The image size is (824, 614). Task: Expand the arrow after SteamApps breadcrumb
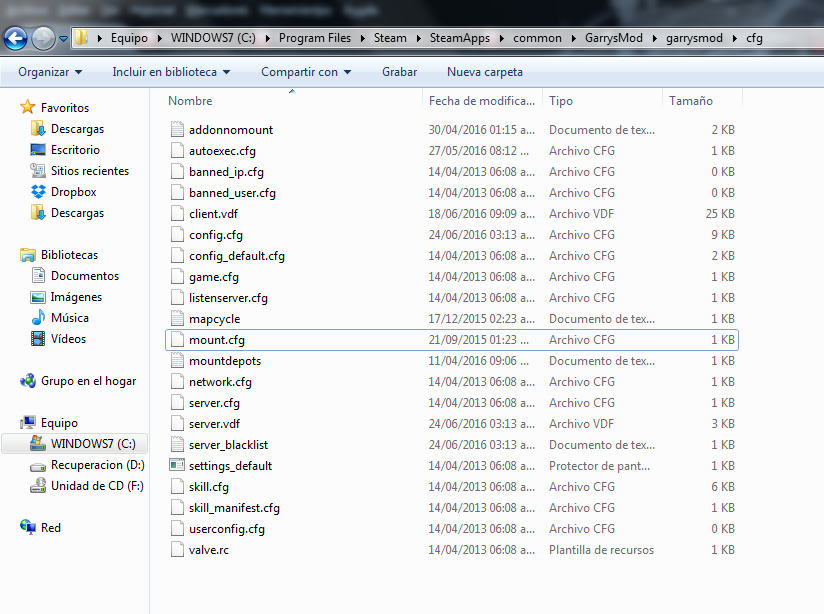point(502,38)
